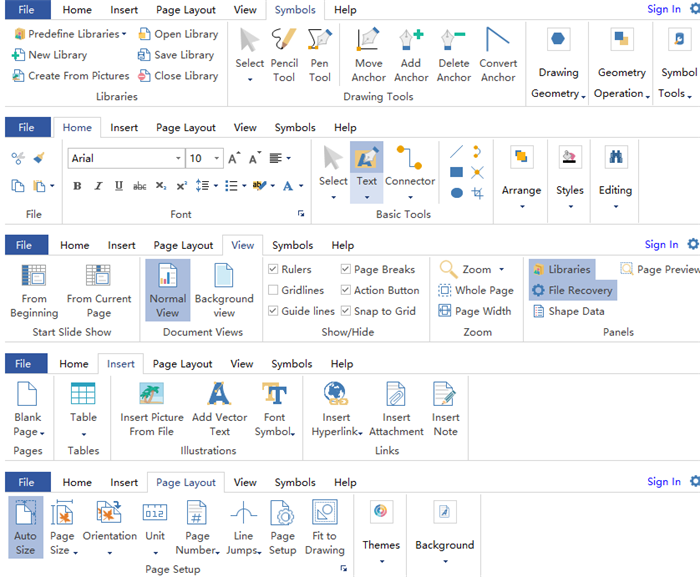Open the Arial font name dropdown
This screenshot has width=700, height=577.
[x=178, y=159]
